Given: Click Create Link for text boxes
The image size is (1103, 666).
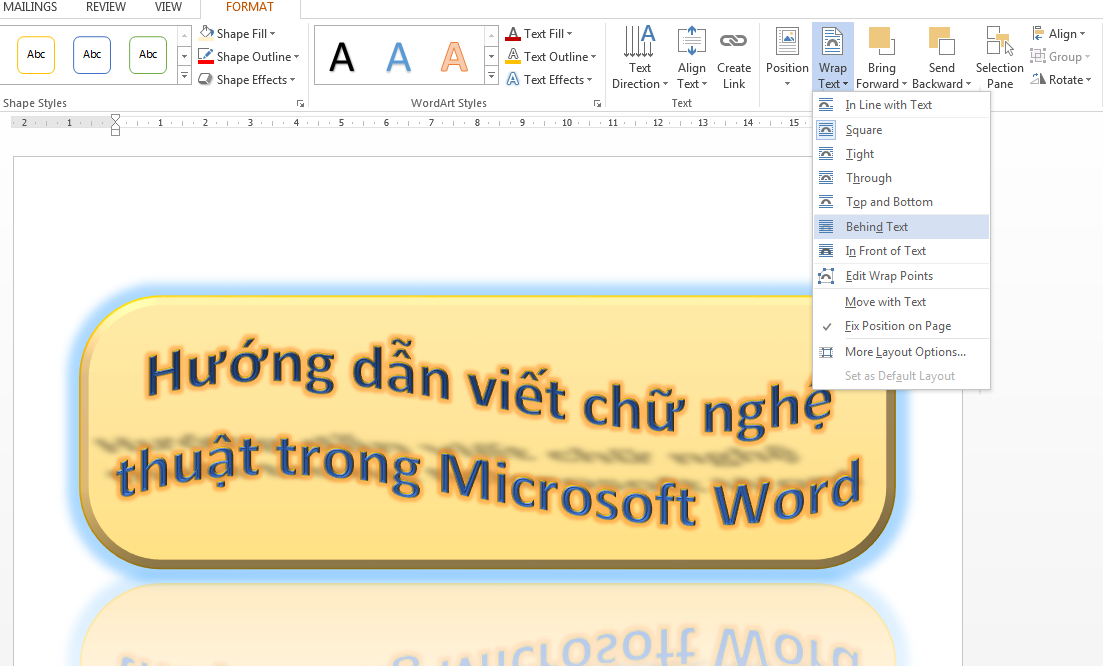Looking at the screenshot, I should click(x=733, y=56).
